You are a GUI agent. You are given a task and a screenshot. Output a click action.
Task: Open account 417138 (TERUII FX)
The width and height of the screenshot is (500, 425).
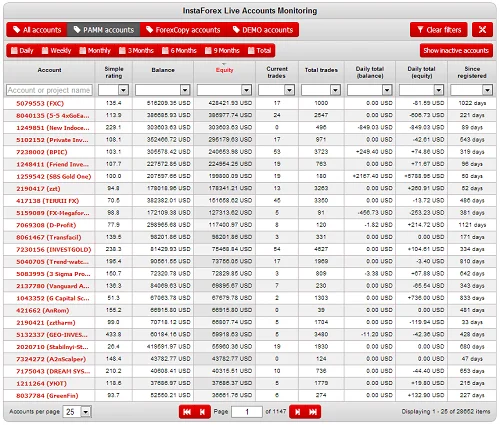(x=47, y=201)
